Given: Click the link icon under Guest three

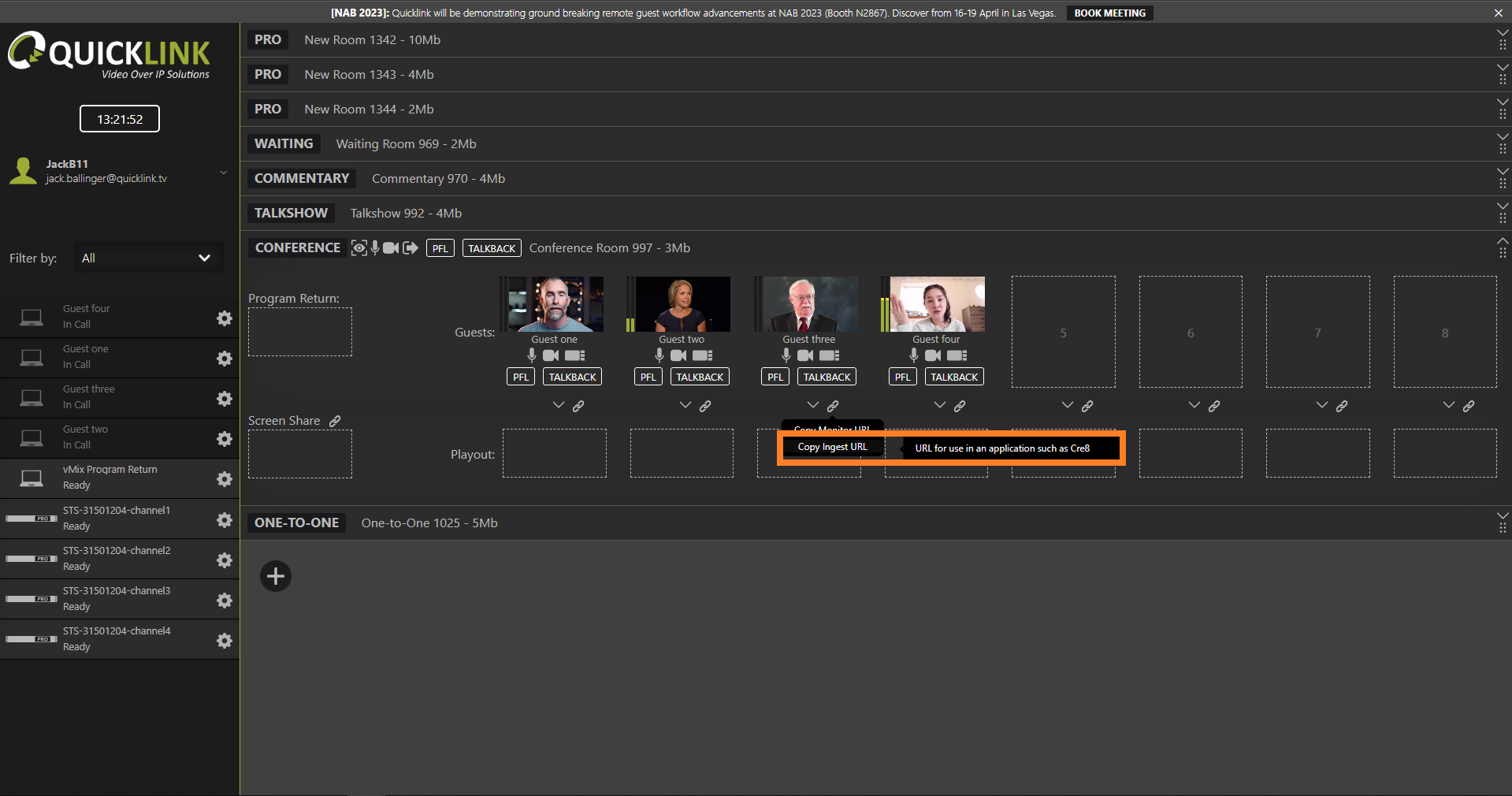Looking at the screenshot, I should [833, 406].
